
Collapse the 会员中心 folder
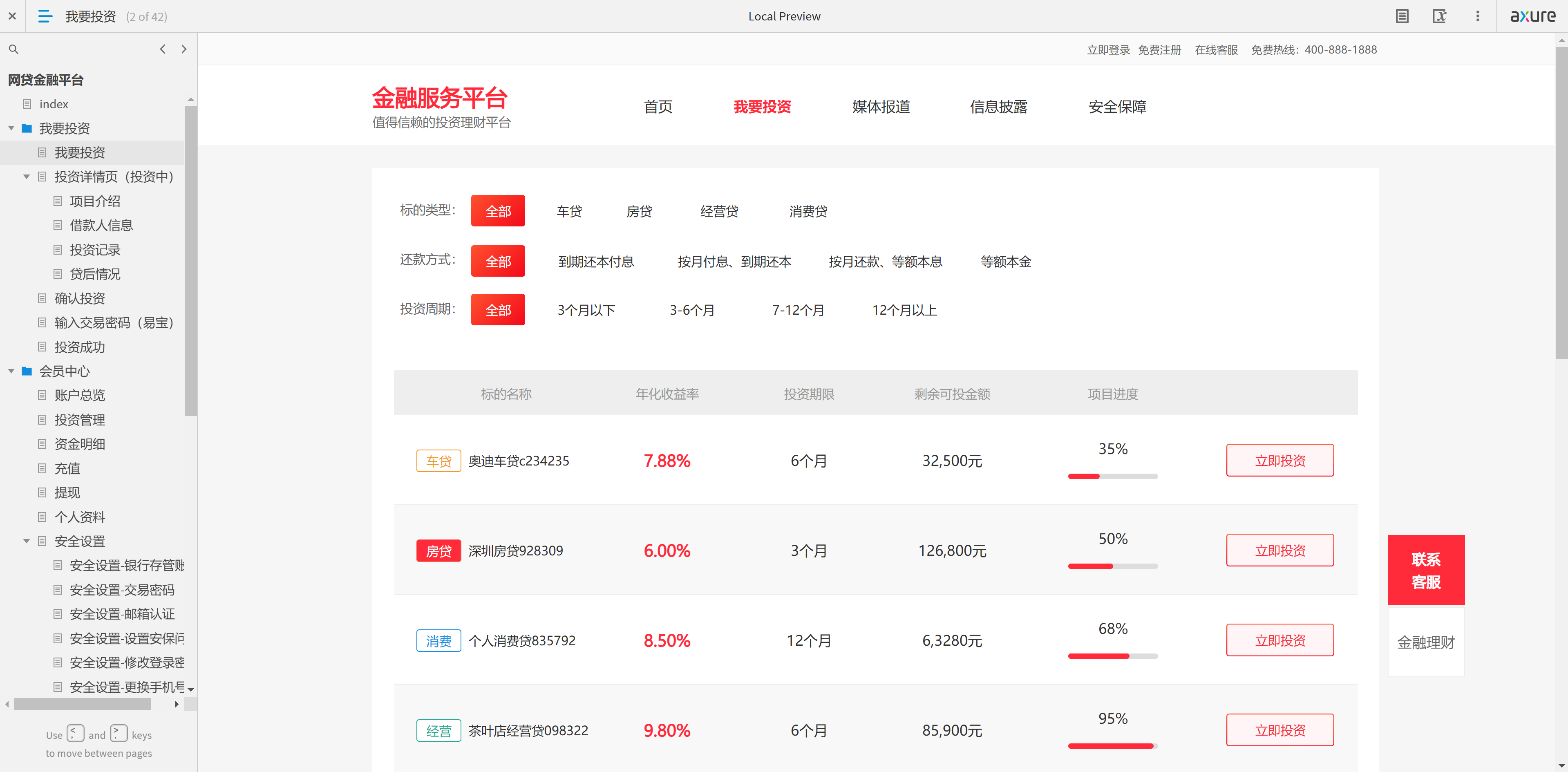(x=11, y=371)
